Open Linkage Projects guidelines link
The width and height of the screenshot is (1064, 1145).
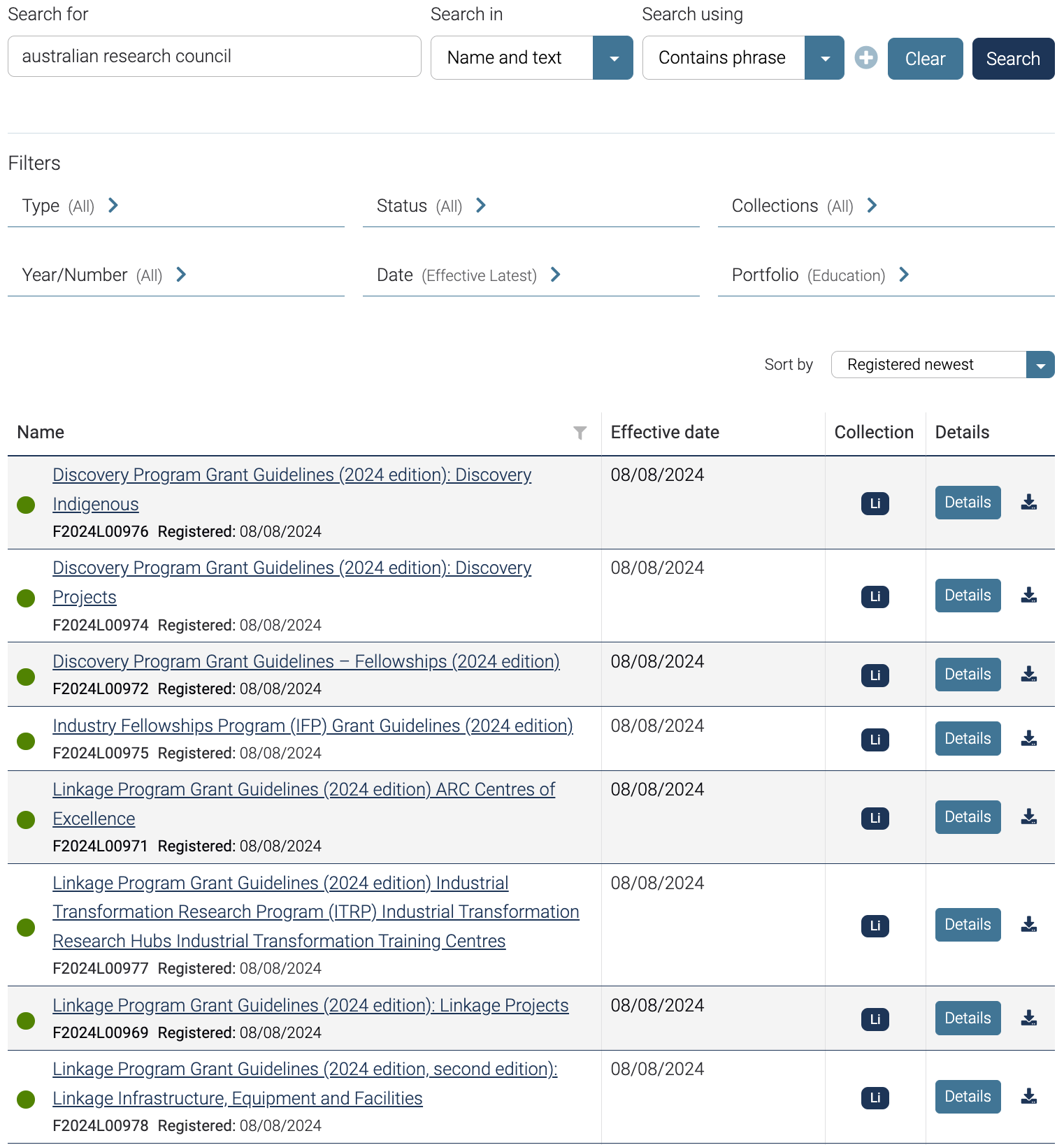click(310, 1005)
